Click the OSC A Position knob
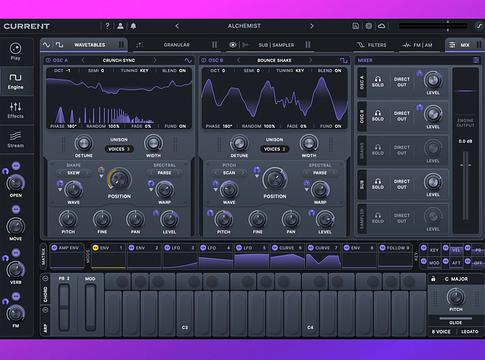Image resolution: width=485 pixels, height=360 pixels. point(119,179)
